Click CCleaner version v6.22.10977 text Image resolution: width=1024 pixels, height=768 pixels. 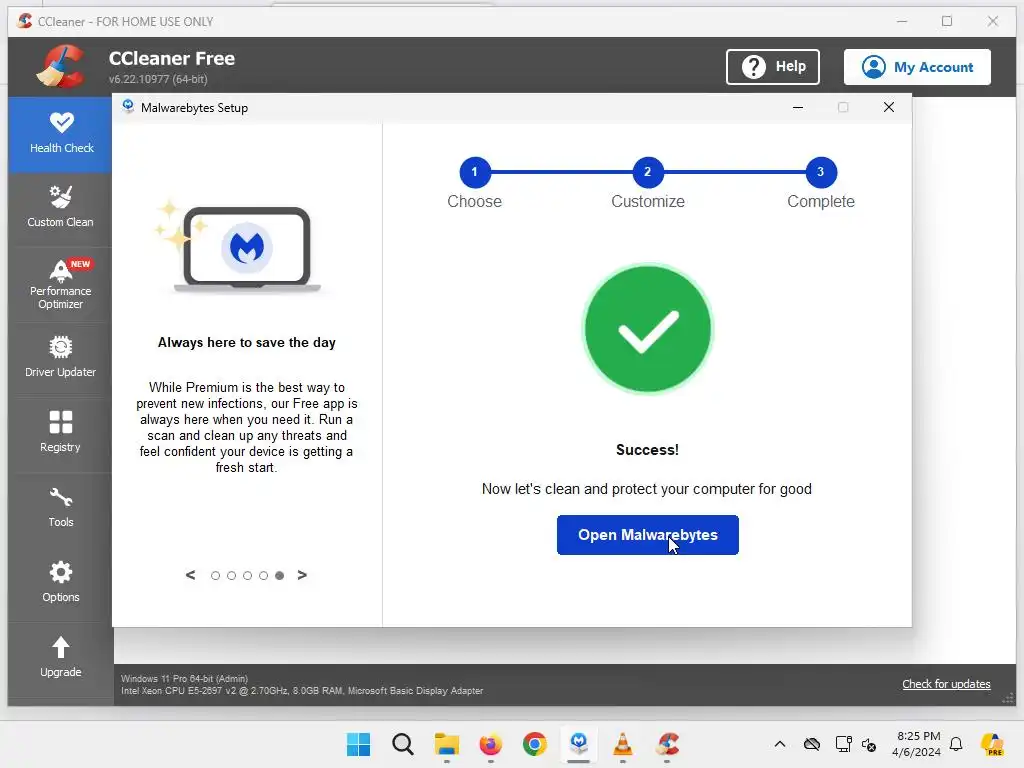click(x=158, y=79)
